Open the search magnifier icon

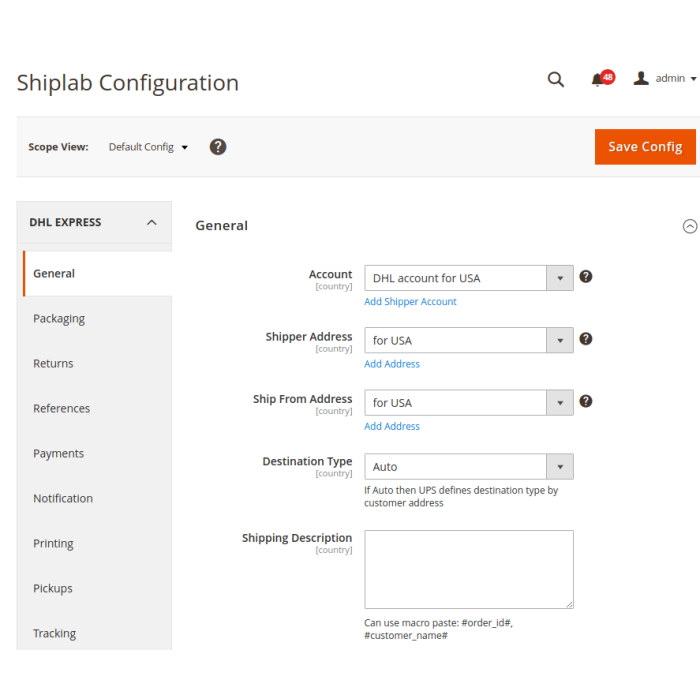point(556,79)
